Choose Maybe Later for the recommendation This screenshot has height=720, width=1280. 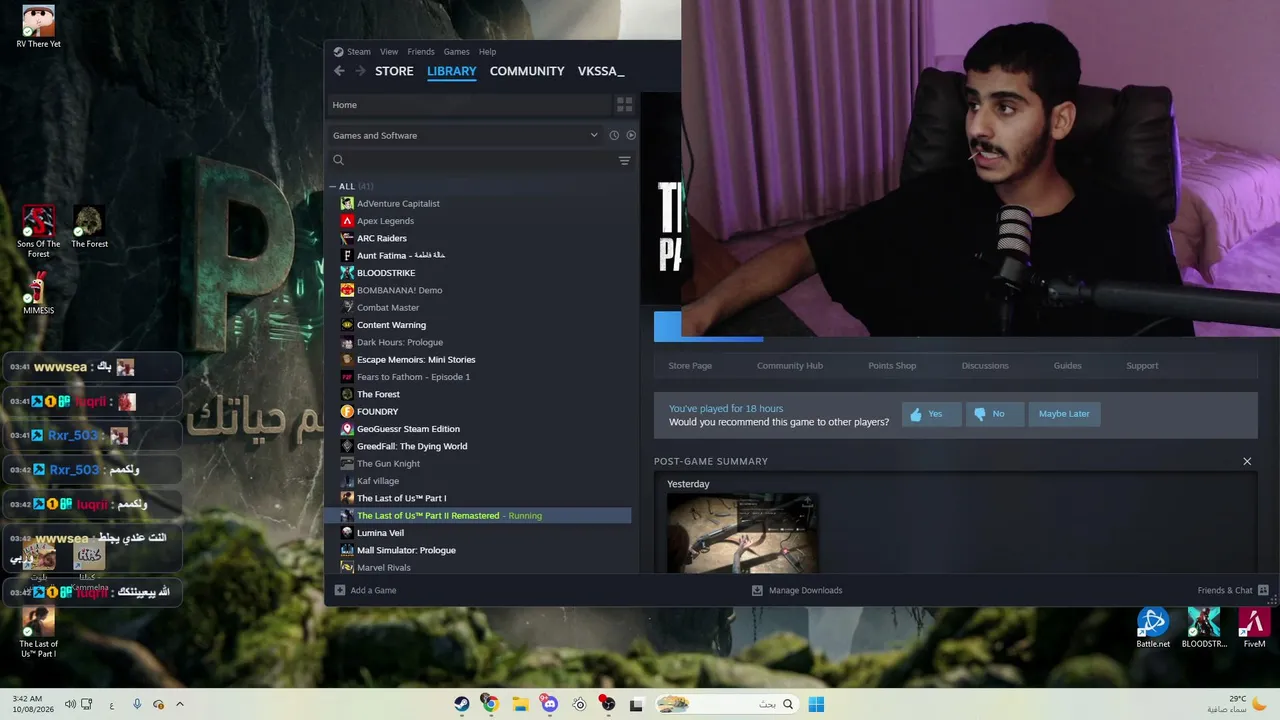point(1064,414)
